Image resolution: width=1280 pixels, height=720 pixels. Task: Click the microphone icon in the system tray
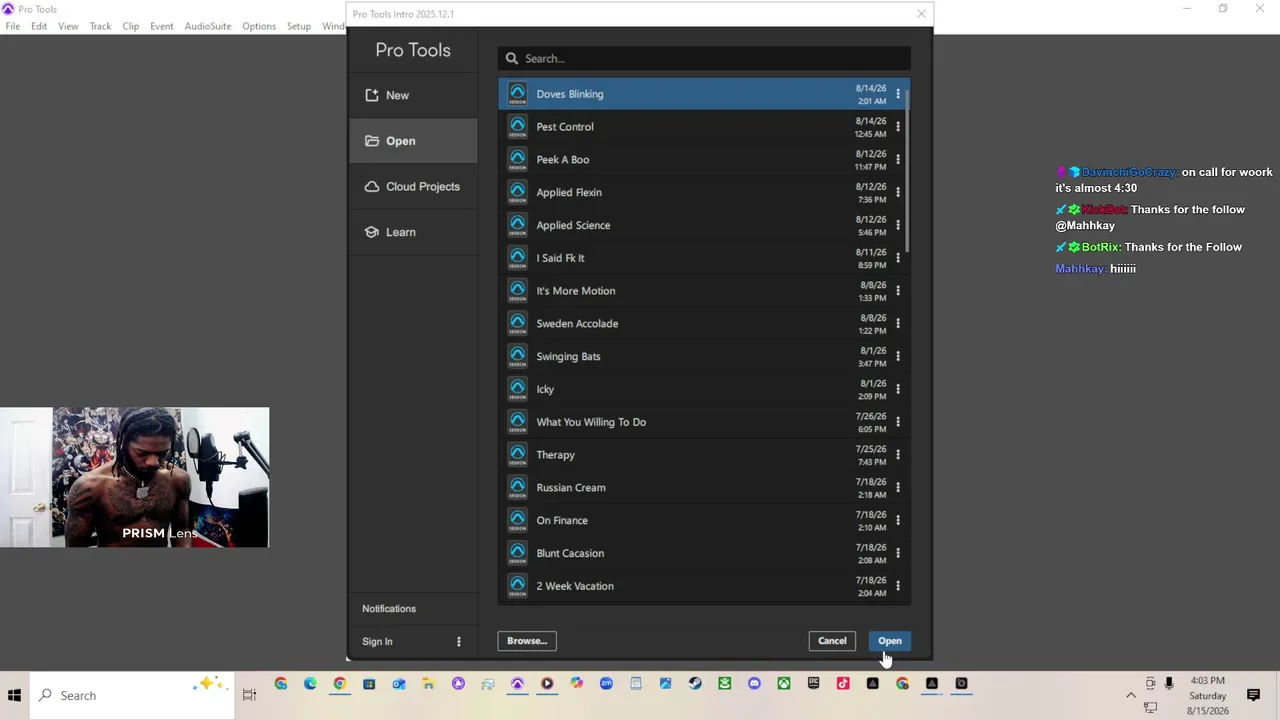click(1169, 684)
